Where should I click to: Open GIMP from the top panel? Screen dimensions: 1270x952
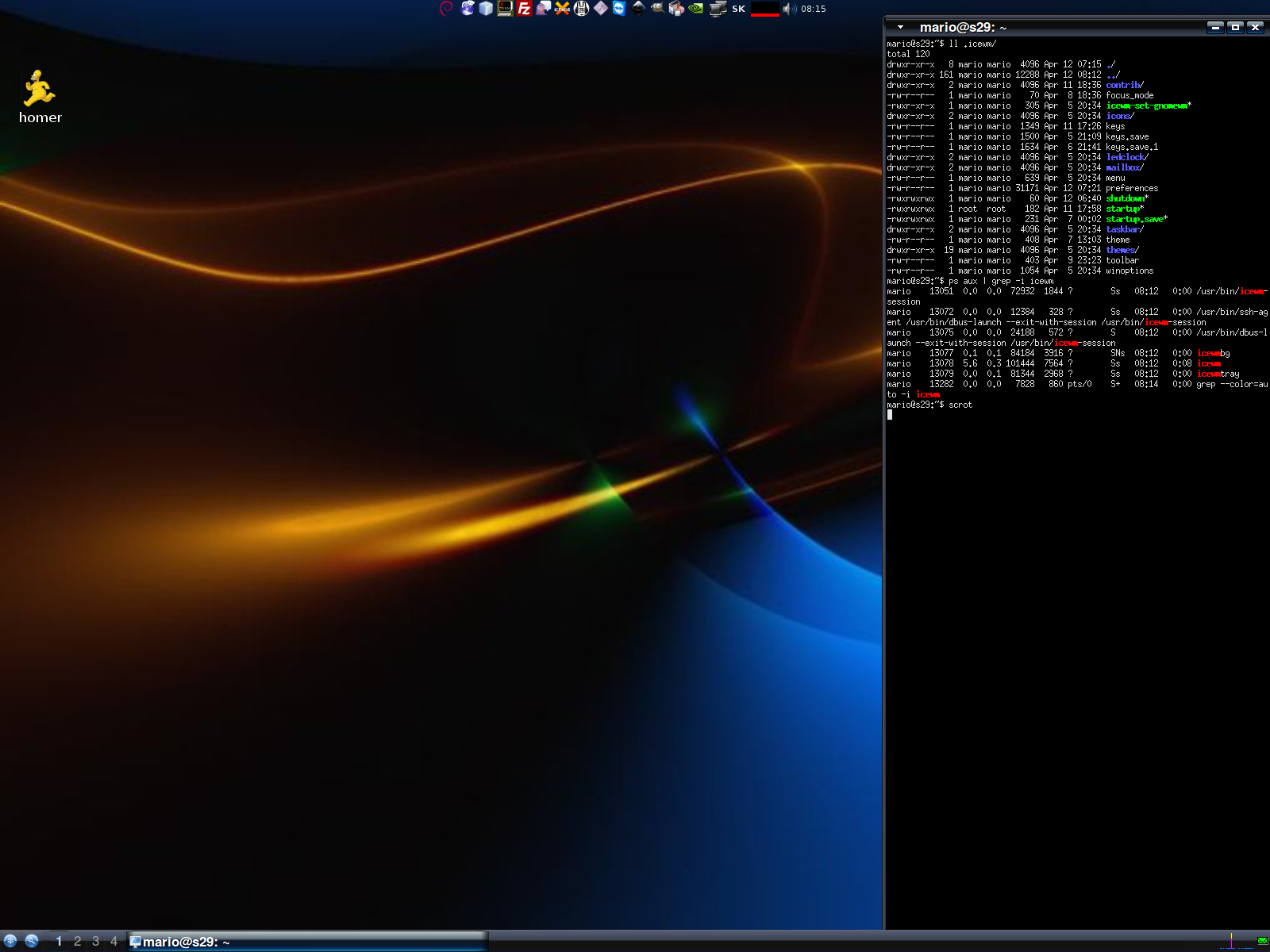point(657,9)
